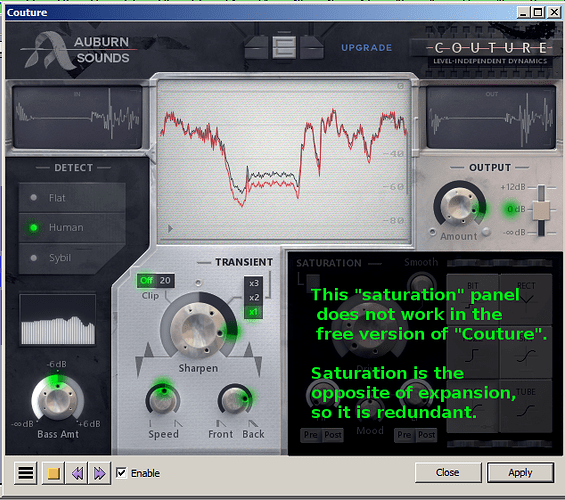Close the Couture window with X
565x500 pixels.
(554, 13)
